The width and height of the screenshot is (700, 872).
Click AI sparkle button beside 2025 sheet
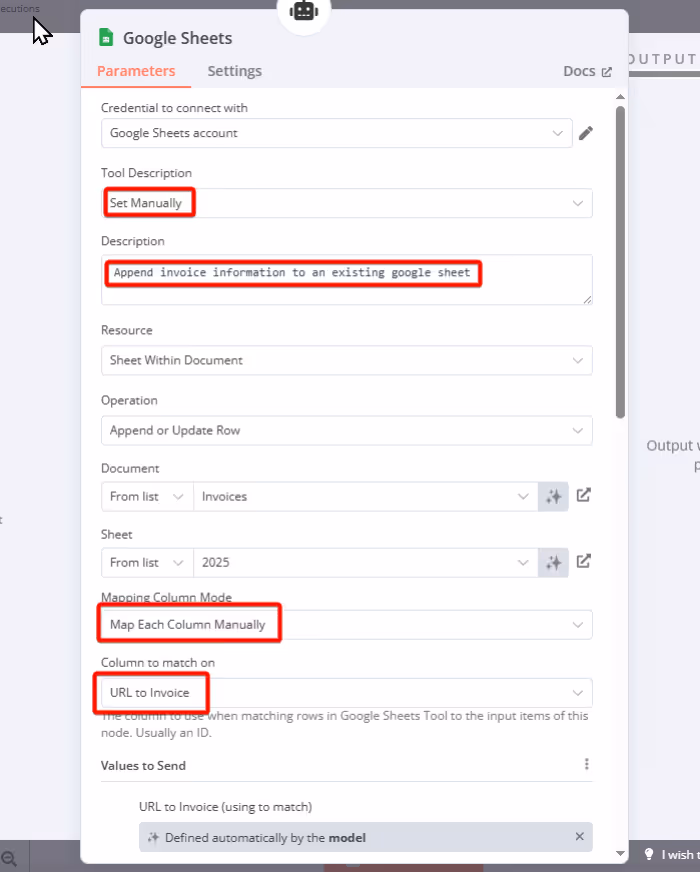pyautogui.click(x=553, y=563)
